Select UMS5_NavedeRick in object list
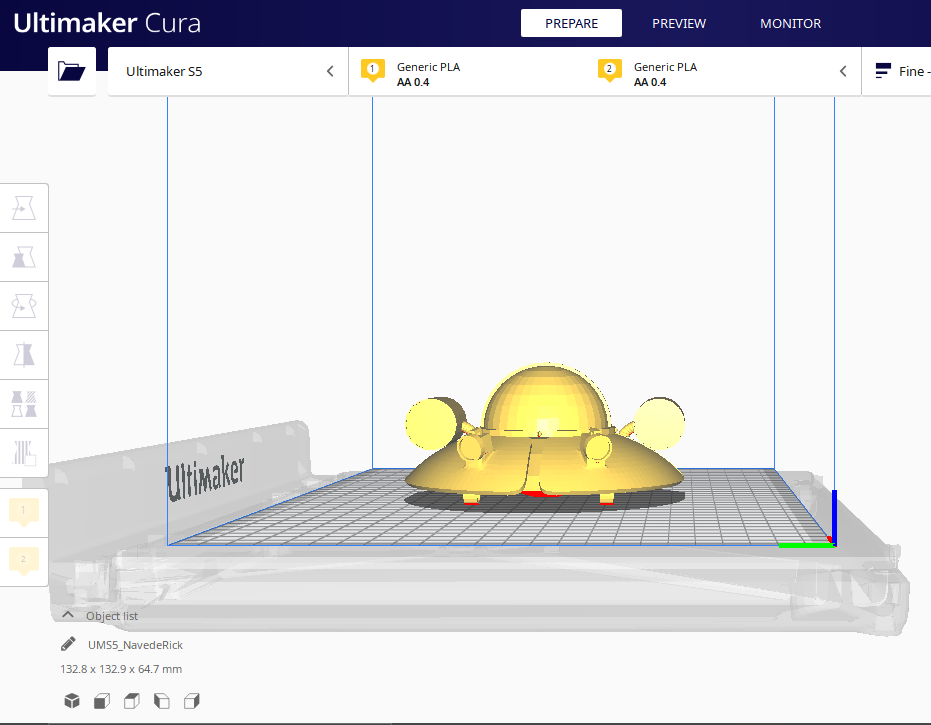The width and height of the screenshot is (931, 725). (x=135, y=645)
